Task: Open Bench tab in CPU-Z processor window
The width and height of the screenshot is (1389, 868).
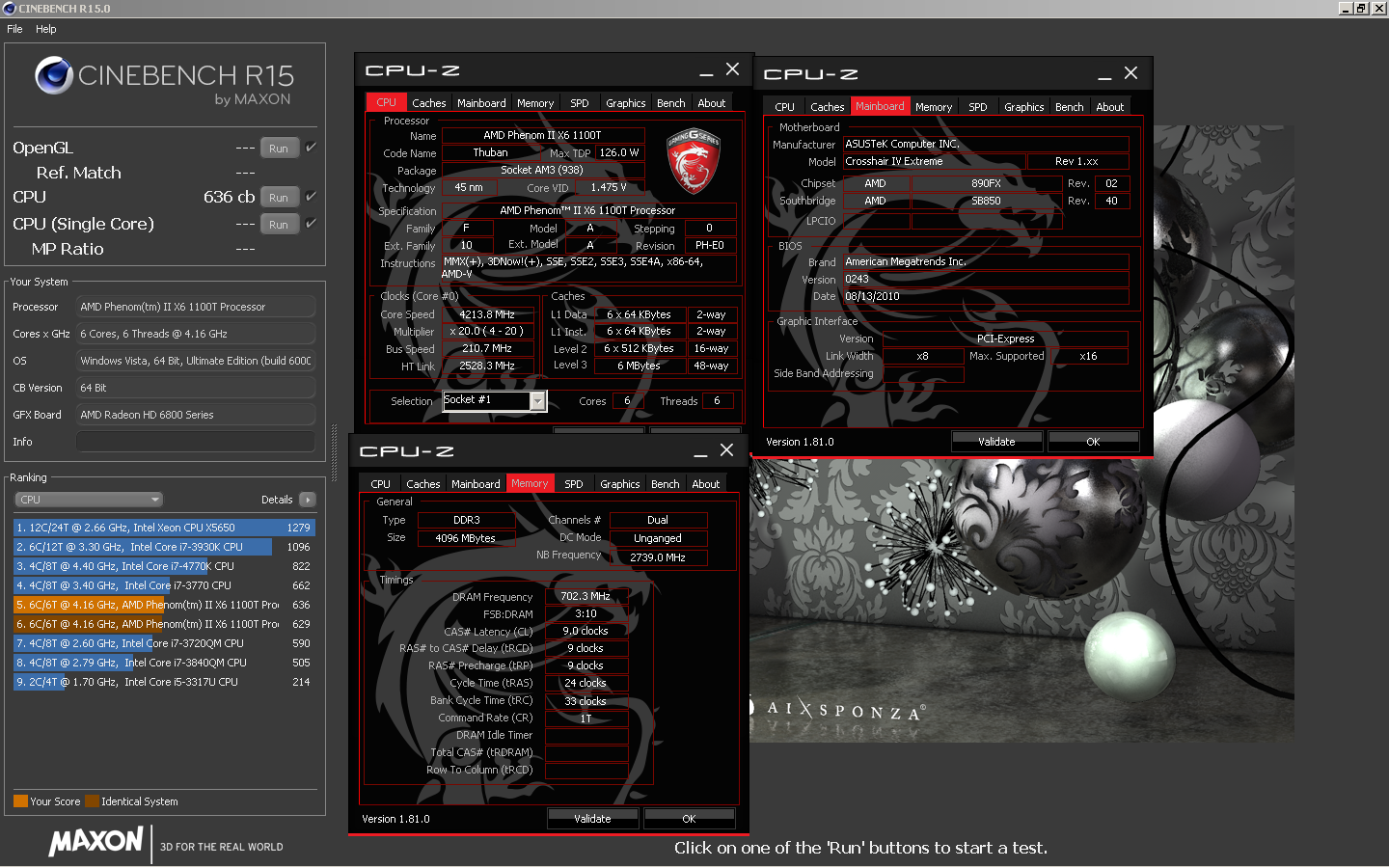Action: (671, 103)
